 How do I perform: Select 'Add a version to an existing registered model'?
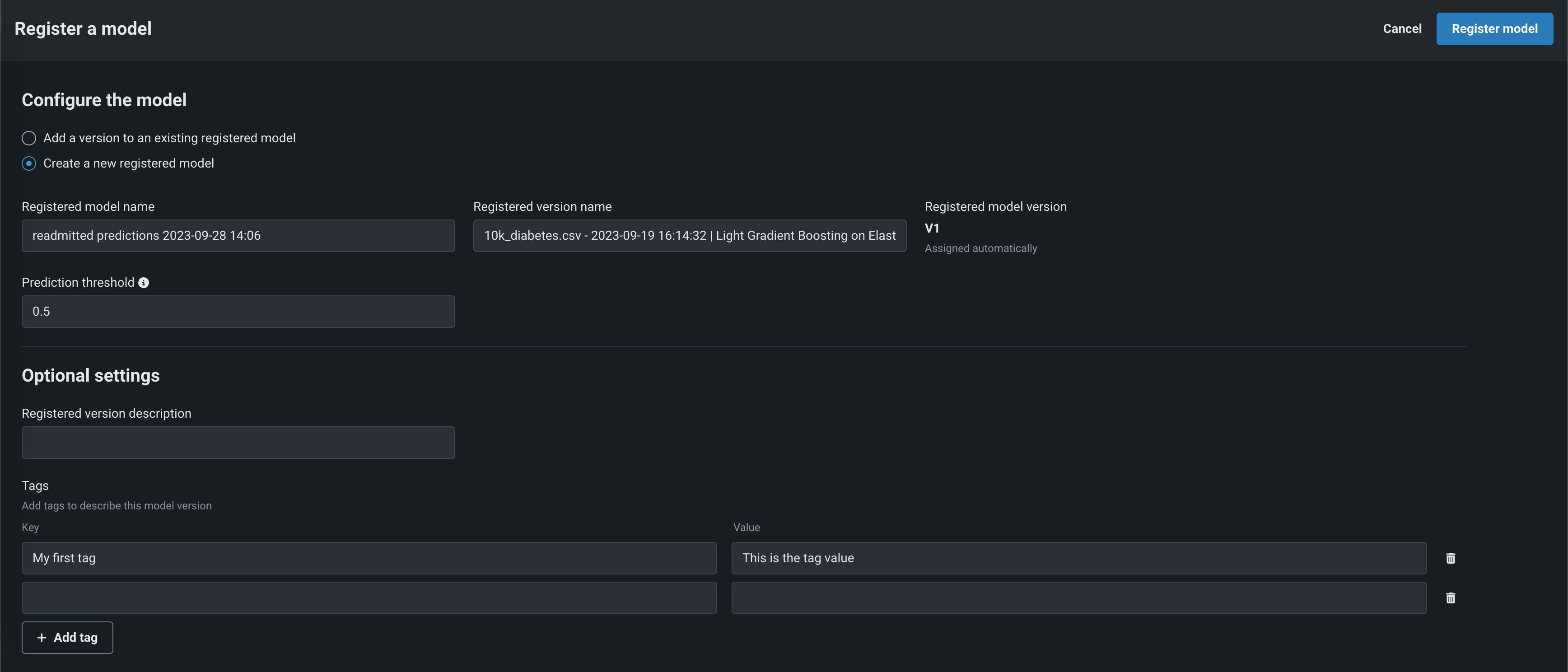(29, 138)
